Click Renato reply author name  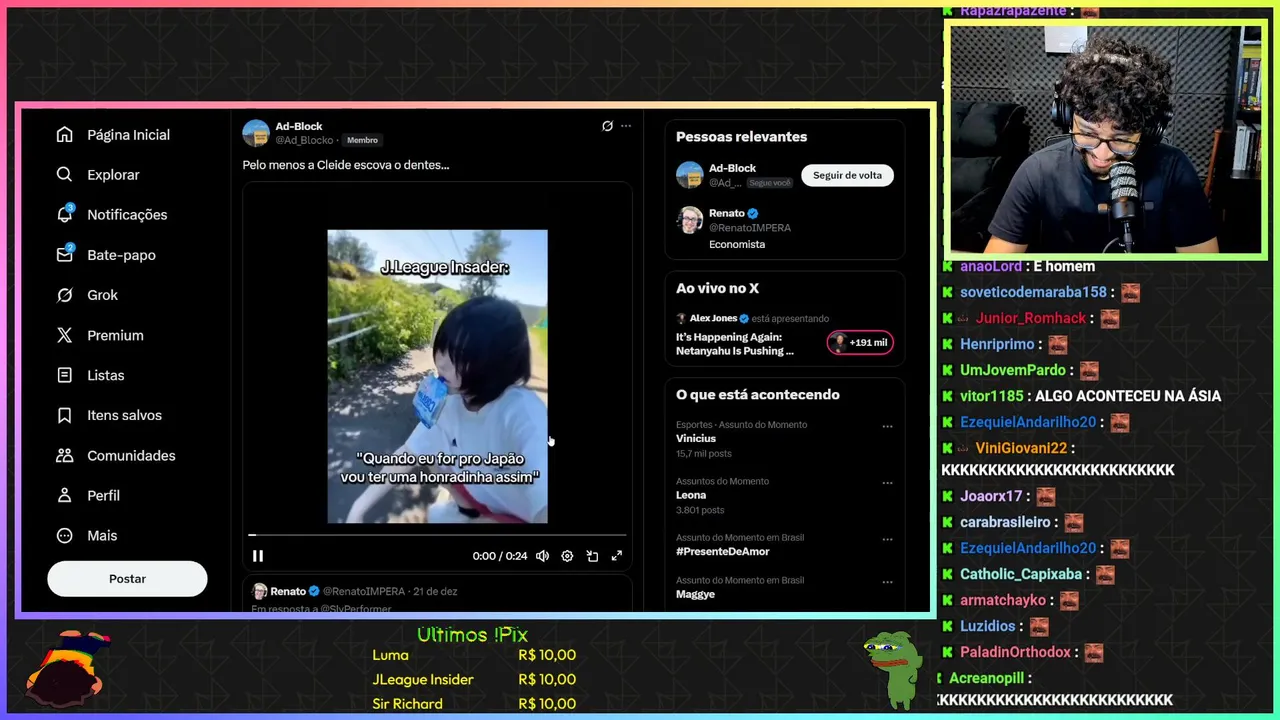(288, 591)
